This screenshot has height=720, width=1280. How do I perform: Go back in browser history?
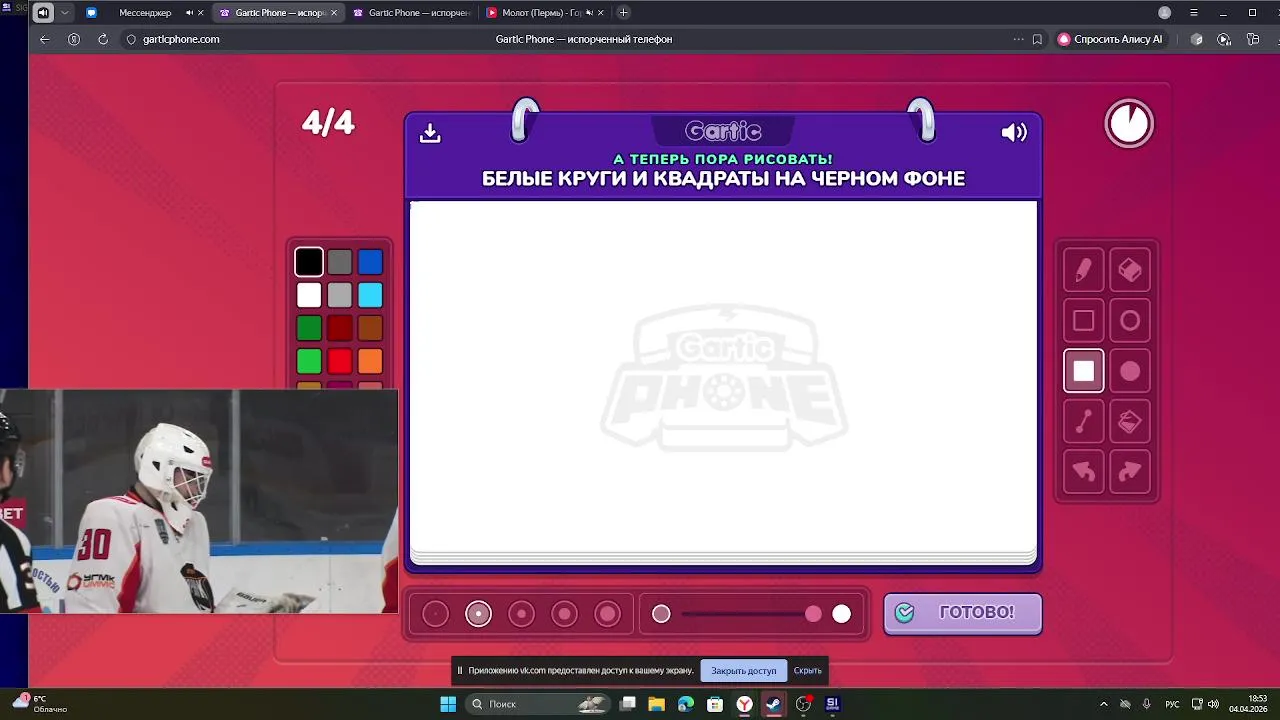(44, 39)
